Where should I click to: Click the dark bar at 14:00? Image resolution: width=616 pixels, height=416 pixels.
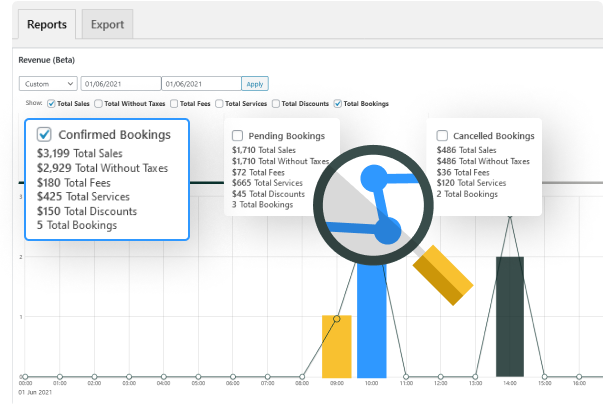pyautogui.click(x=510, y=317)
